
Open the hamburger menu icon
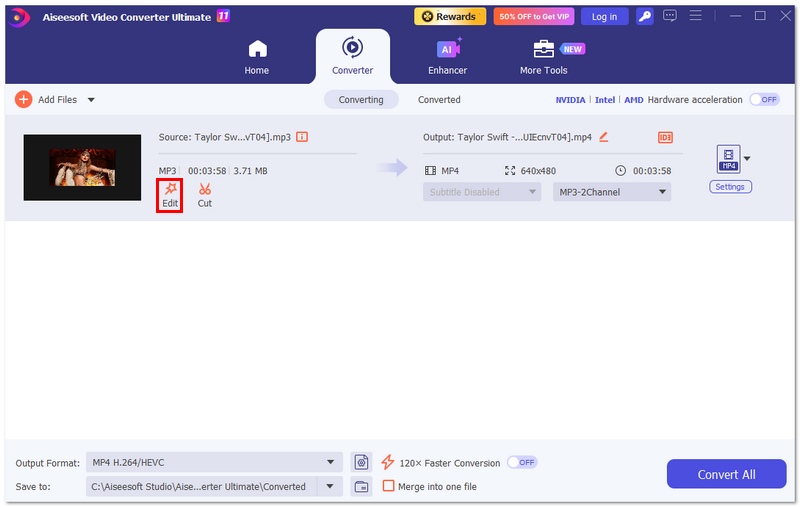695,16
